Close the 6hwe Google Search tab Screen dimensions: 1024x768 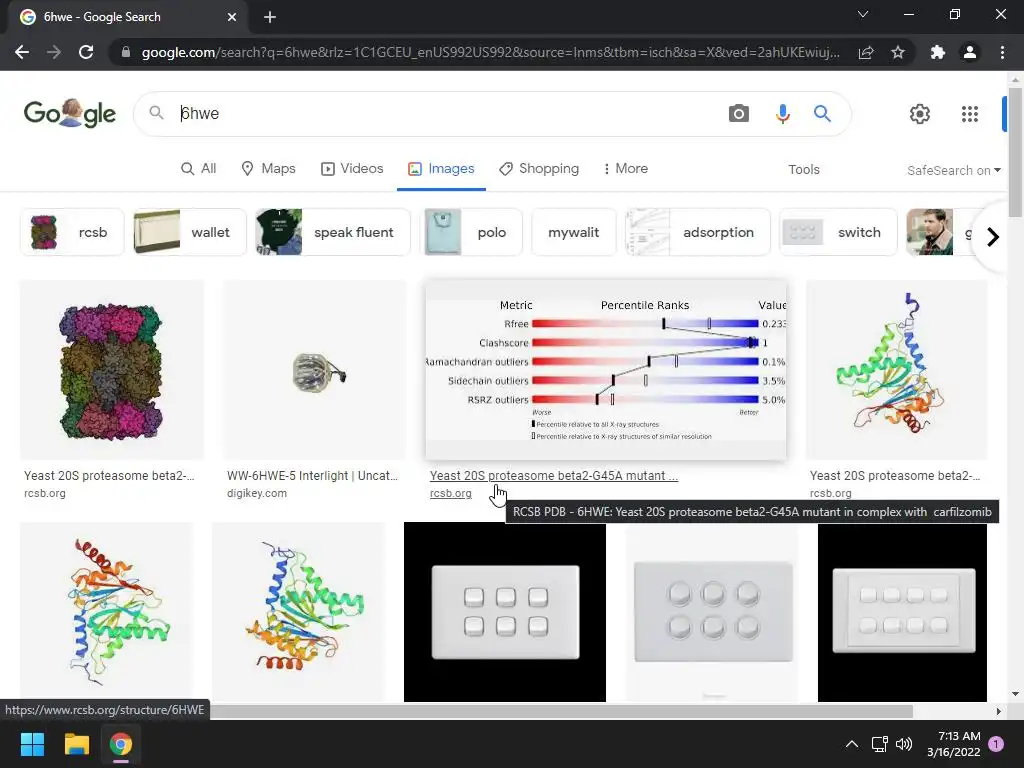click(232, 17)
